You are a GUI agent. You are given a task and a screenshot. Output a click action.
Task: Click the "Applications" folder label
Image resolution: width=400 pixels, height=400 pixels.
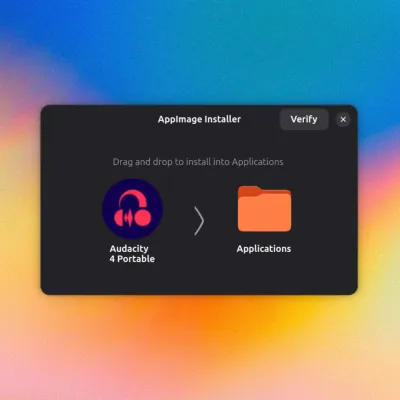click(x=264, y=249)
